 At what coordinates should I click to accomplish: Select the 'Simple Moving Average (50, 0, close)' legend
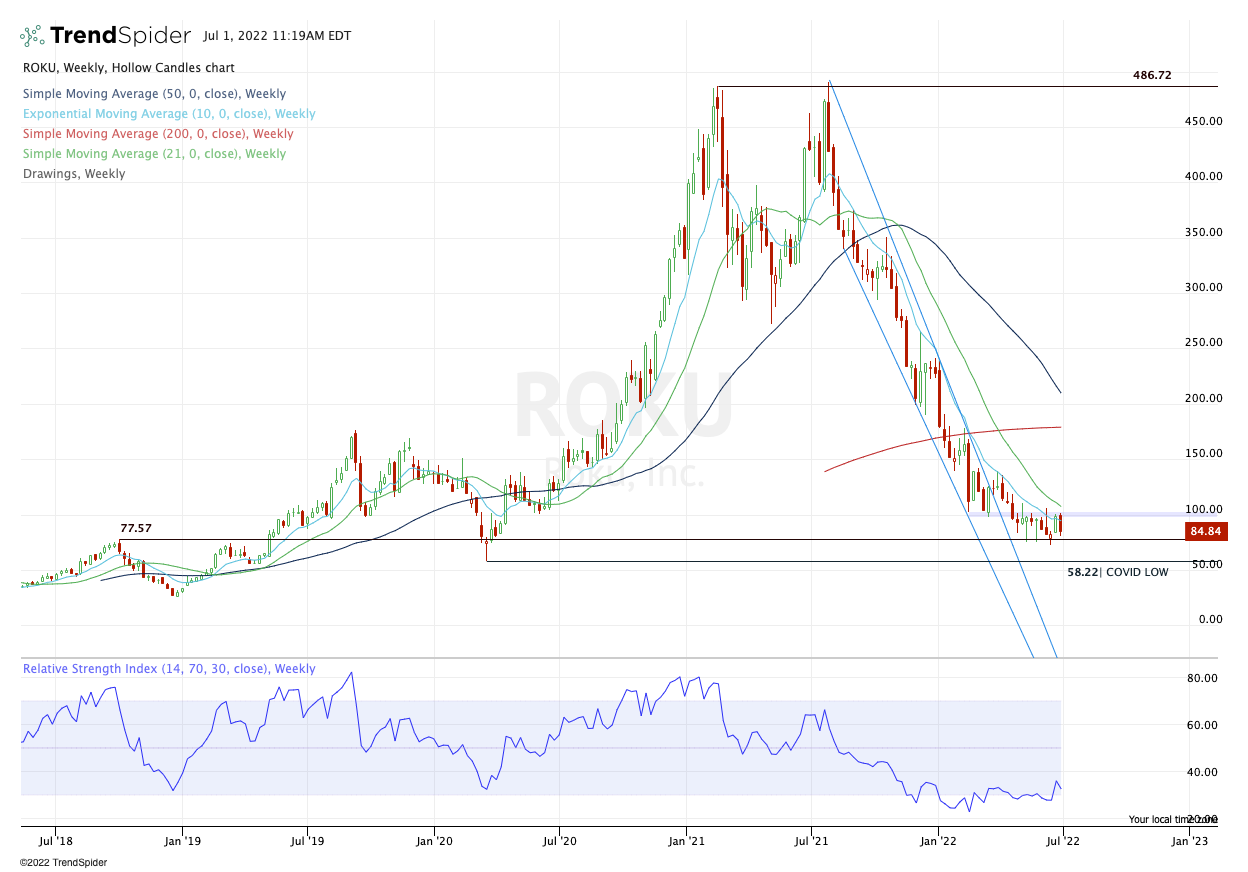point(152,94)
